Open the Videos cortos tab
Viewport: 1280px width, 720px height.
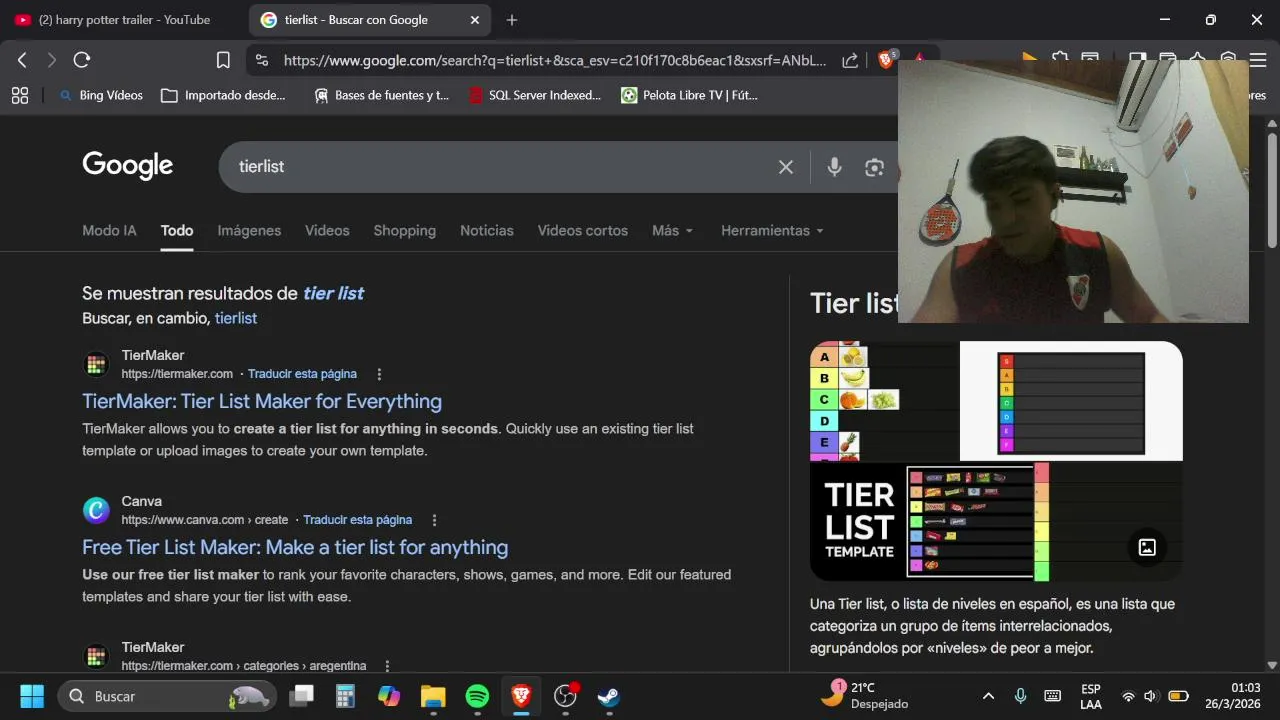(x=582, y=231)
